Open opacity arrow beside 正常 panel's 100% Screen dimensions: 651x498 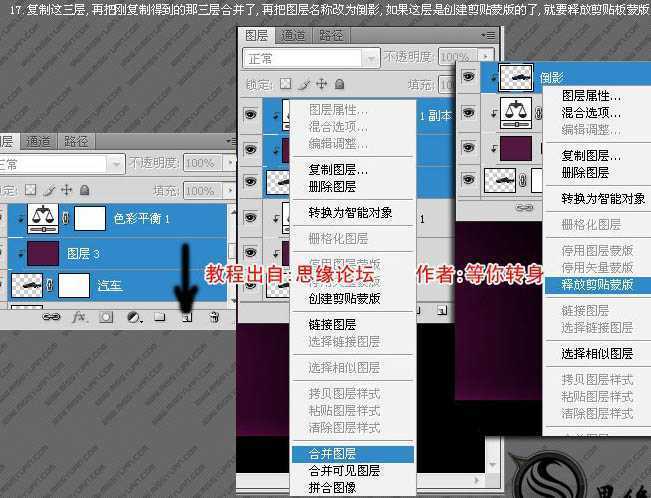[485, 57]
